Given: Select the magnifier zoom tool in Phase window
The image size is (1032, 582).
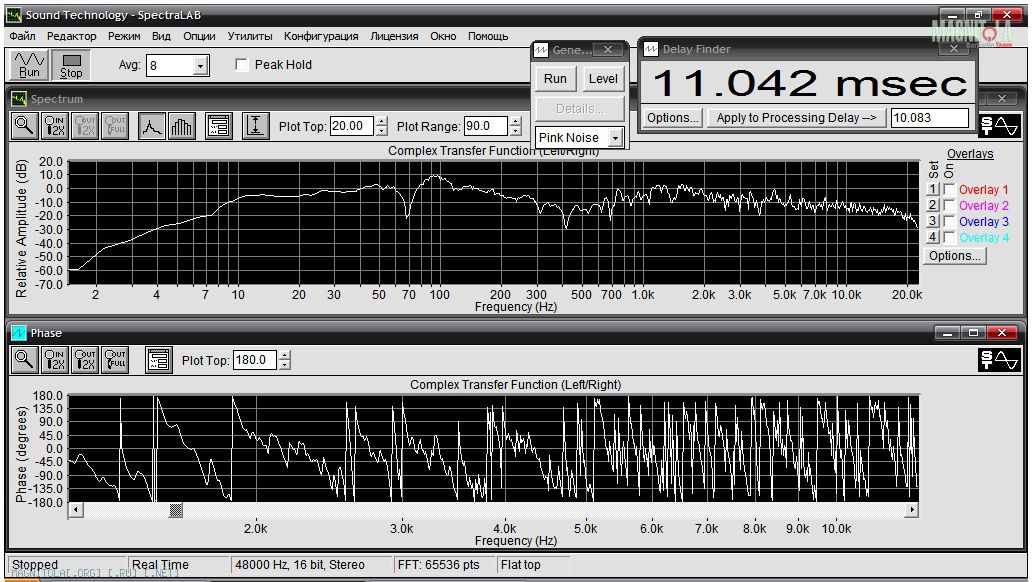Looking at the screenshot, I should click(x=24, y=359).
